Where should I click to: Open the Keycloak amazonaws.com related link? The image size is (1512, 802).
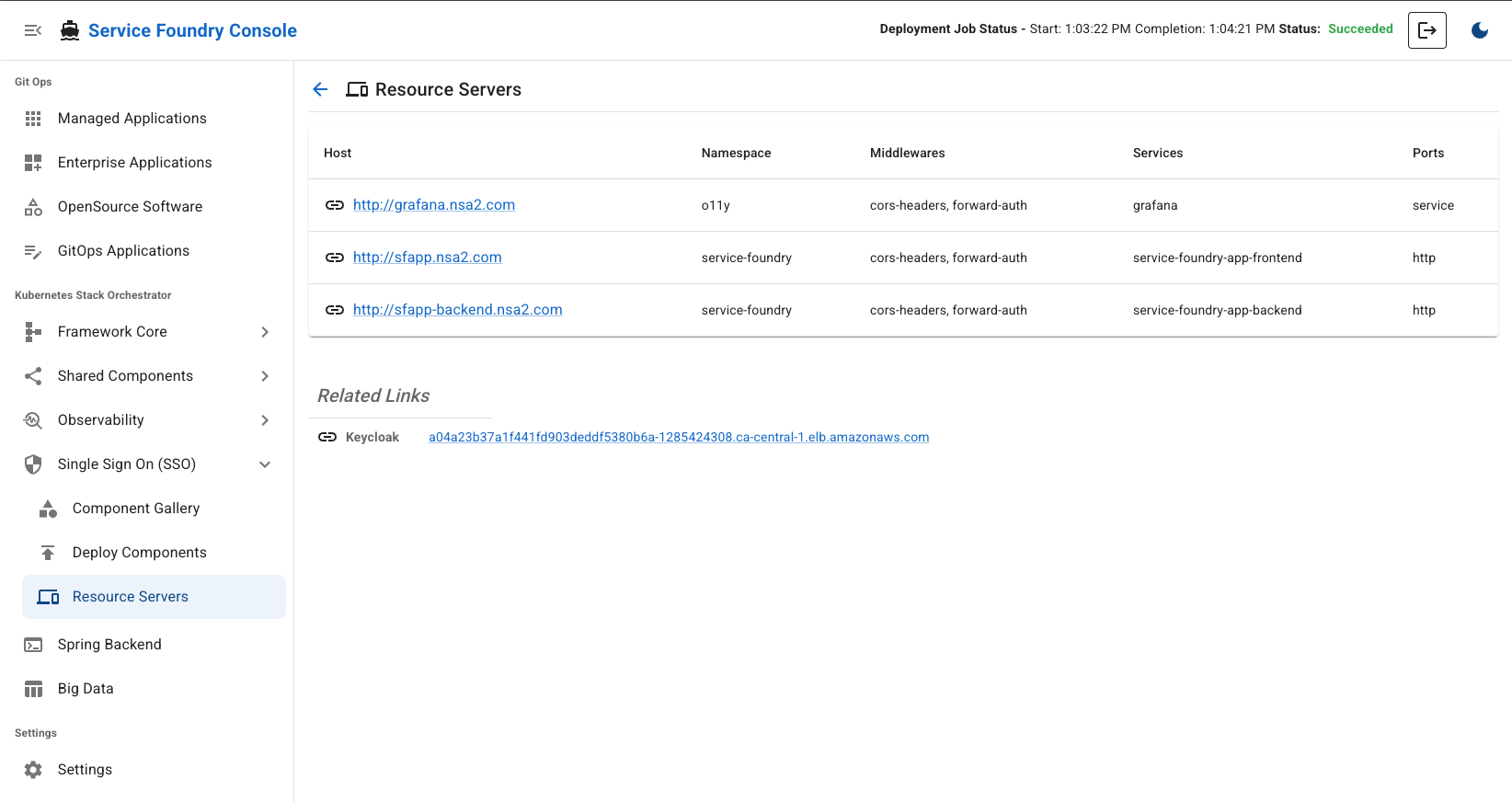pos(679,437)
